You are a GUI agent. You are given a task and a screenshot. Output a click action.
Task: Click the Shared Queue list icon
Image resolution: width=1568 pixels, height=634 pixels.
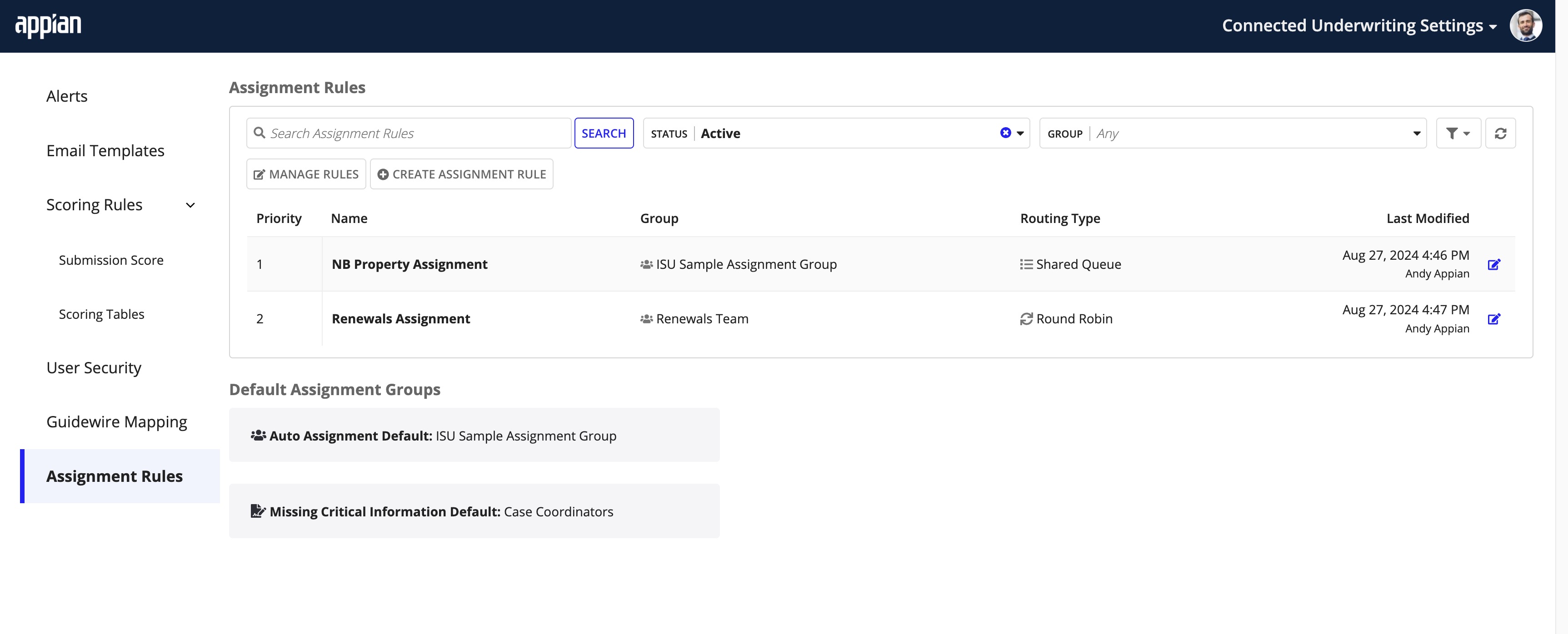(1026, 264)
